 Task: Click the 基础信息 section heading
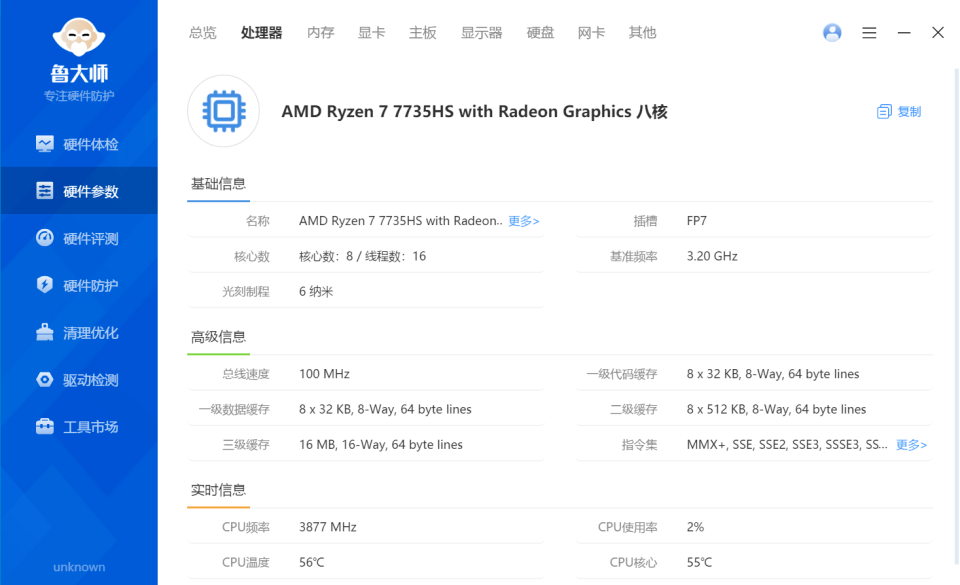coord(218,184)
